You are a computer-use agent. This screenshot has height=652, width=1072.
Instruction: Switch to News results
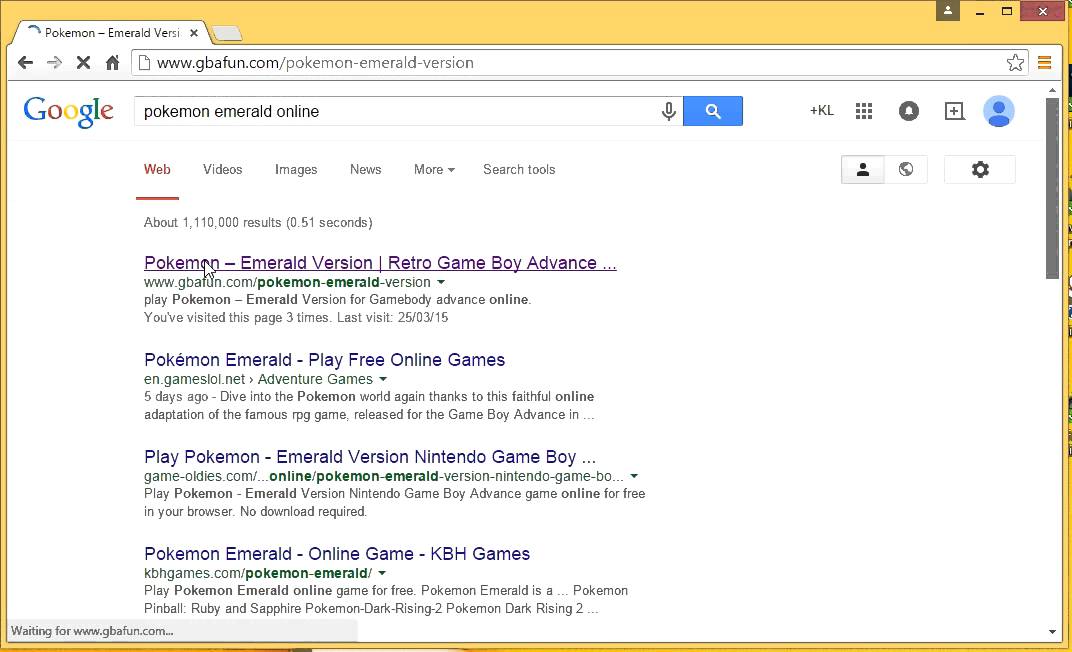click(x=366, y=169)
